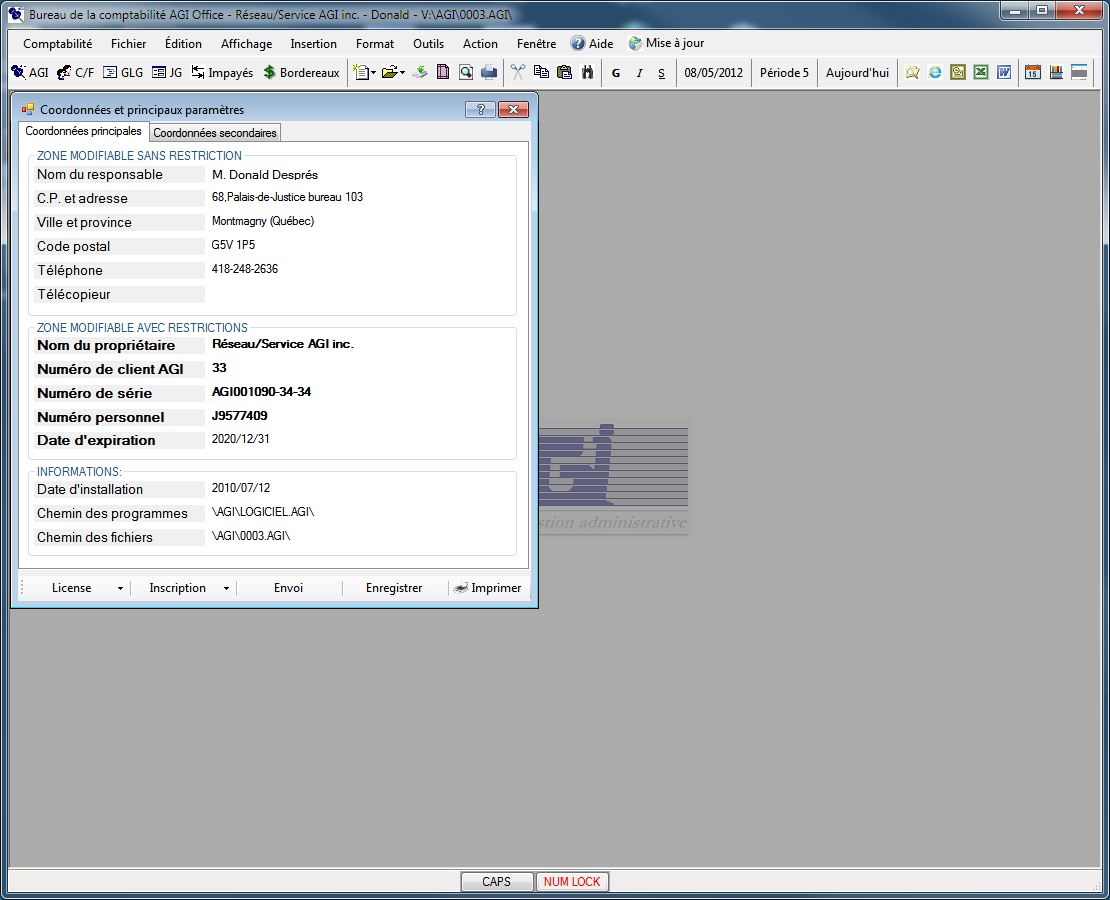Switch to Coordonnées secondaires tab
The width and height of the screenshot is (1110, 900).
click(214, 132)
